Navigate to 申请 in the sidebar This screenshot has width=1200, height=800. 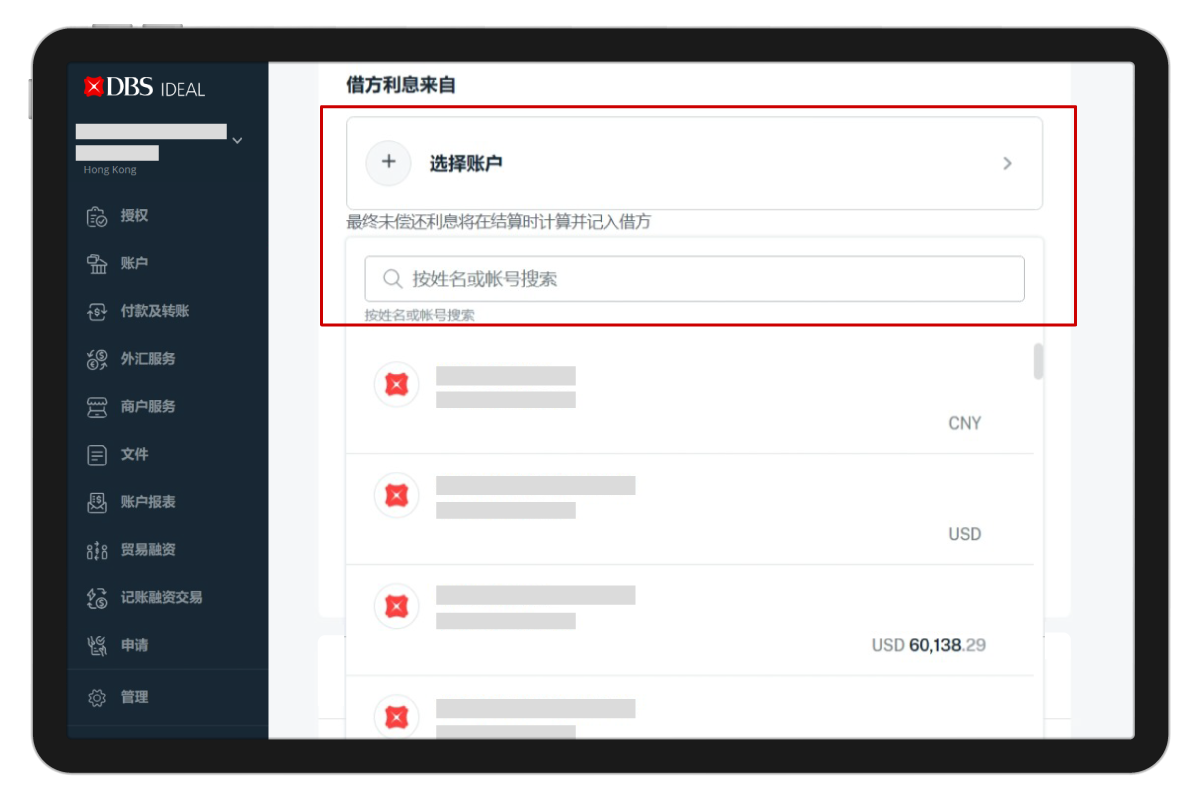(x=134, y=646)
